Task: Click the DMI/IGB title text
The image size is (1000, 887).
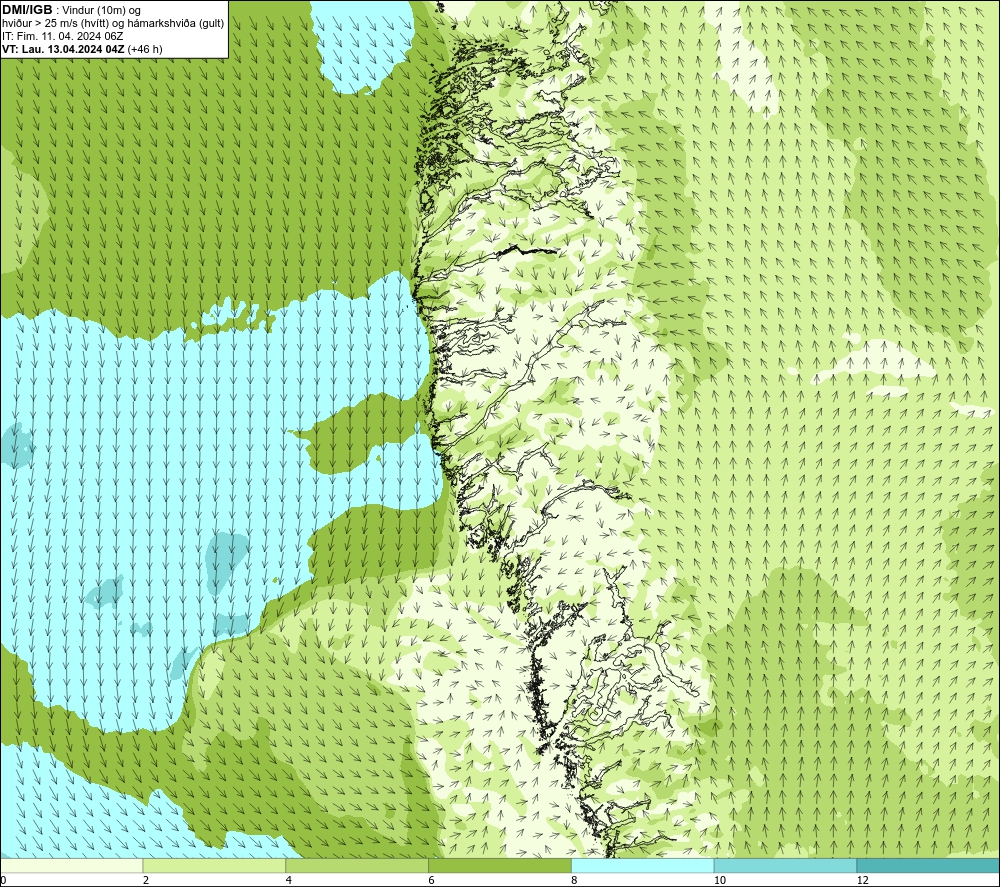Action: [x=27, y=10]
